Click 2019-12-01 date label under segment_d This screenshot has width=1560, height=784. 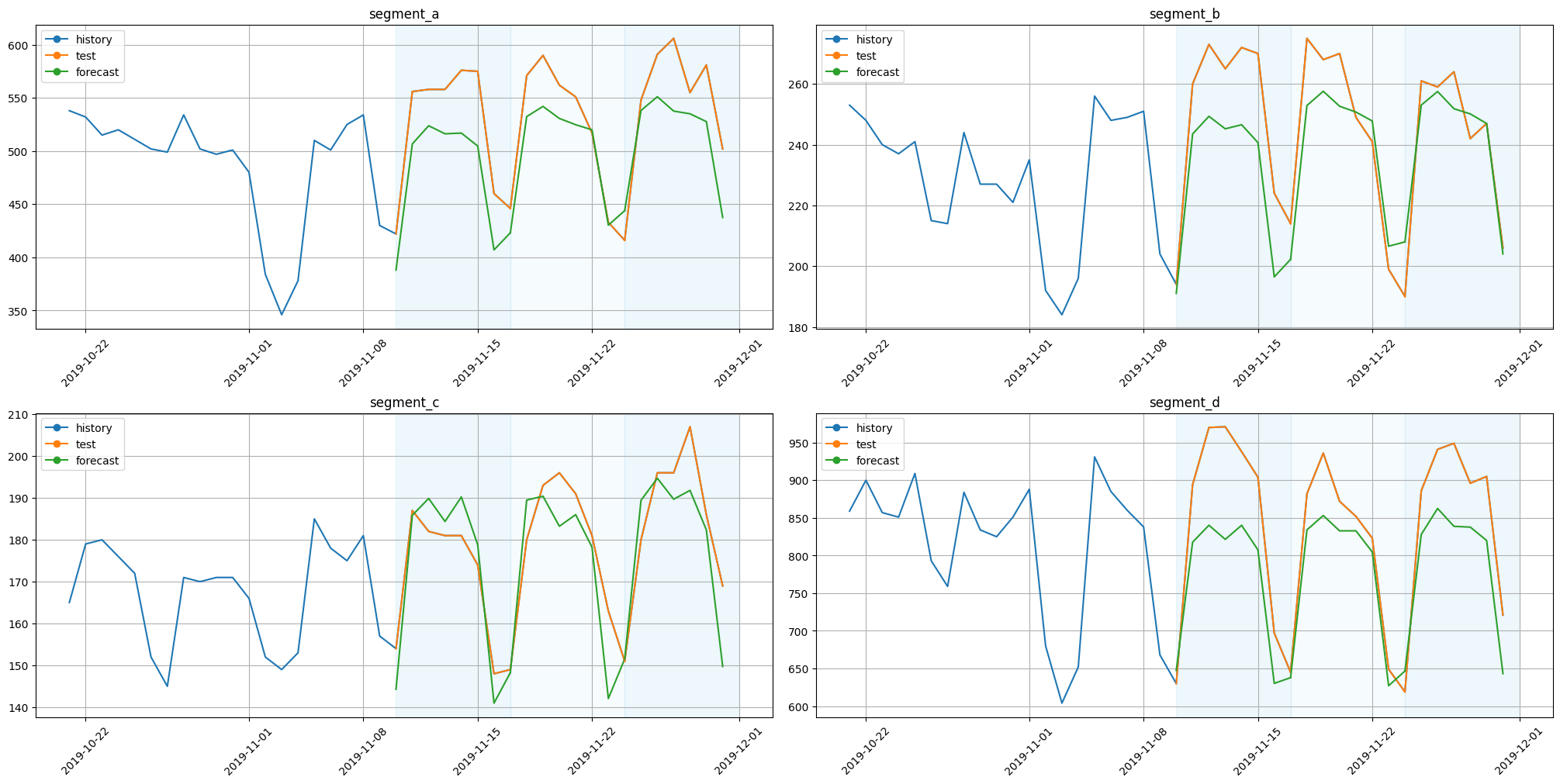1519,751
